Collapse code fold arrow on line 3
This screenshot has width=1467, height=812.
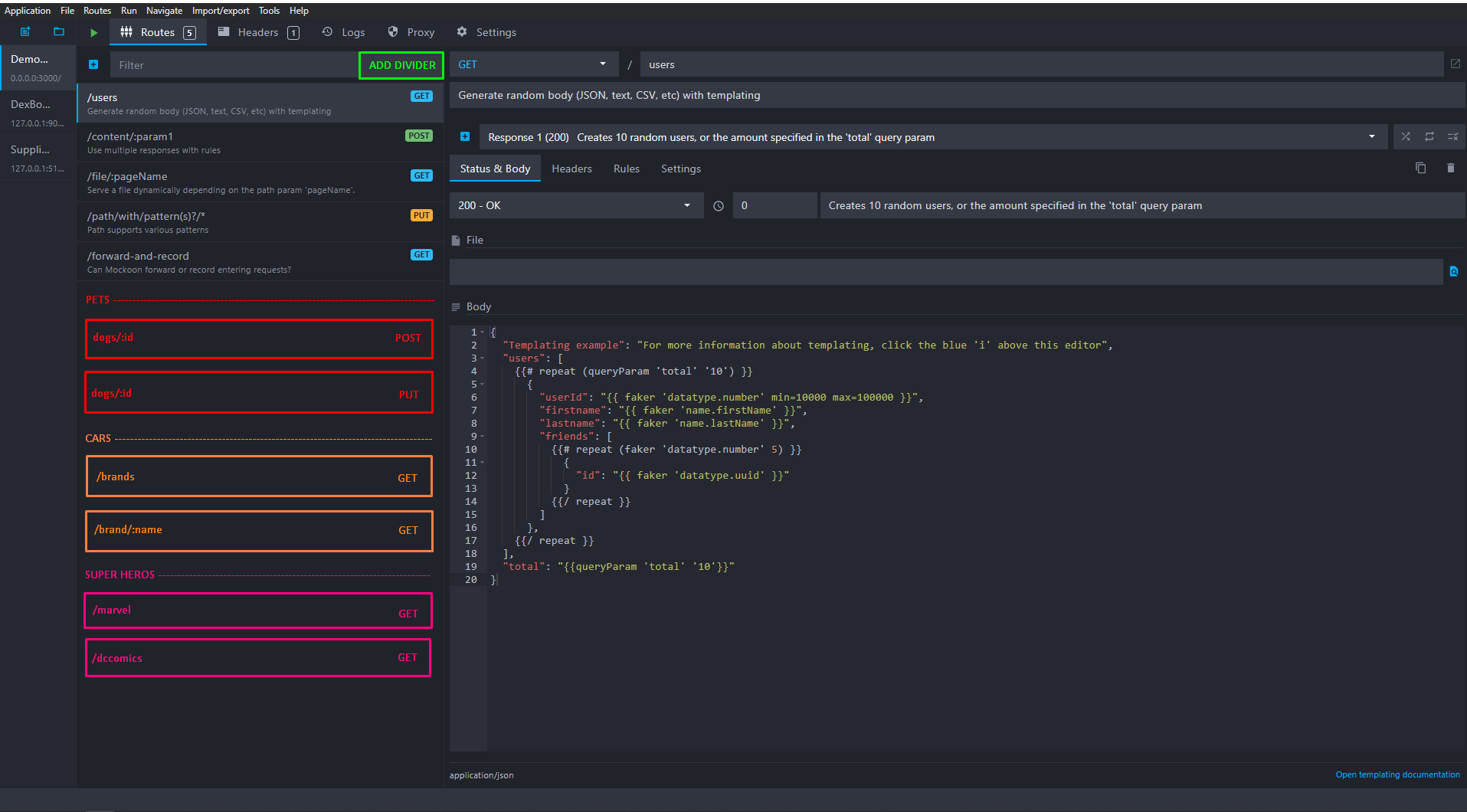coord(483,359)
